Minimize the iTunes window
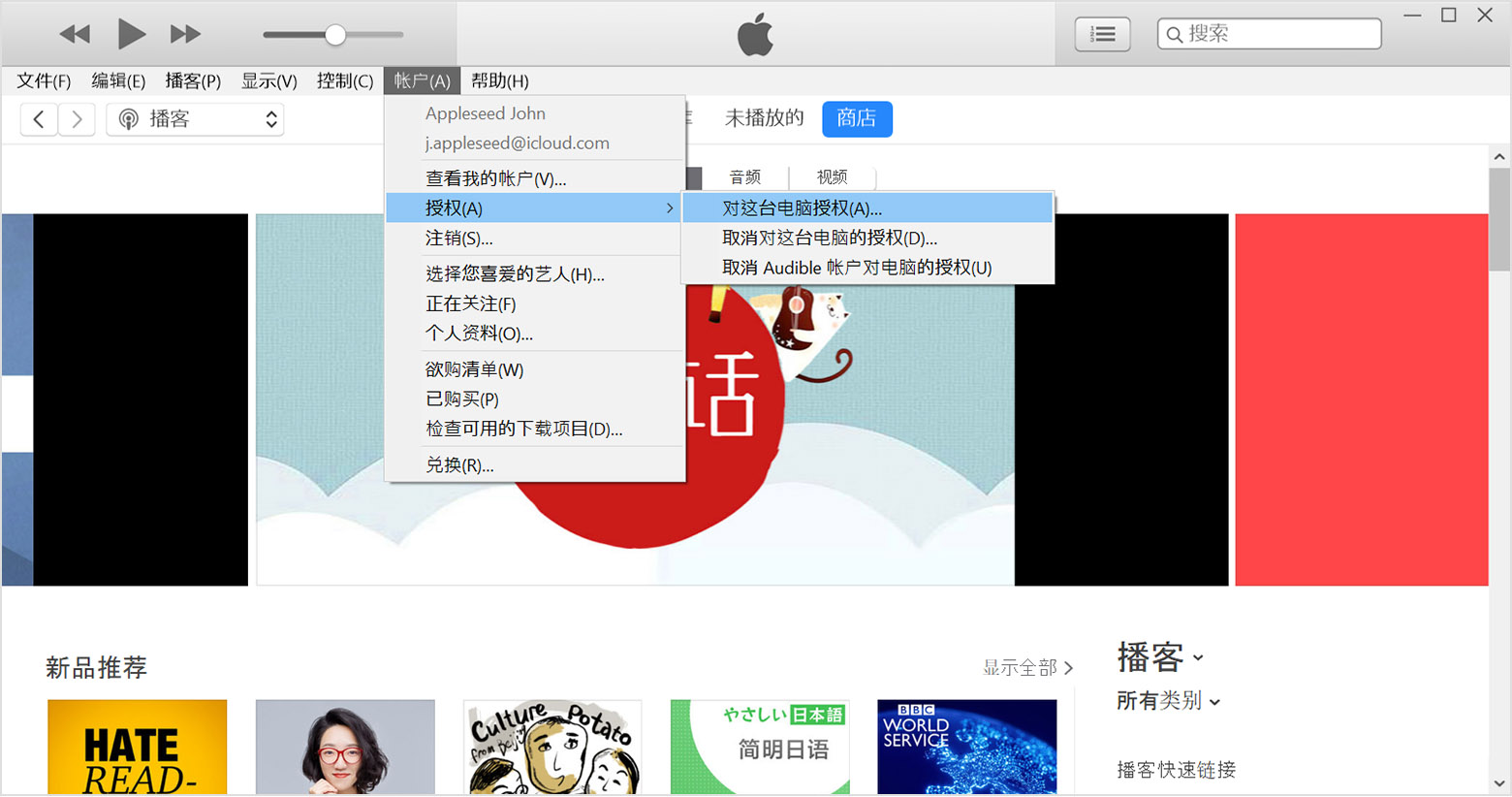This screenshot has height=797, width=1512. 1413,16
